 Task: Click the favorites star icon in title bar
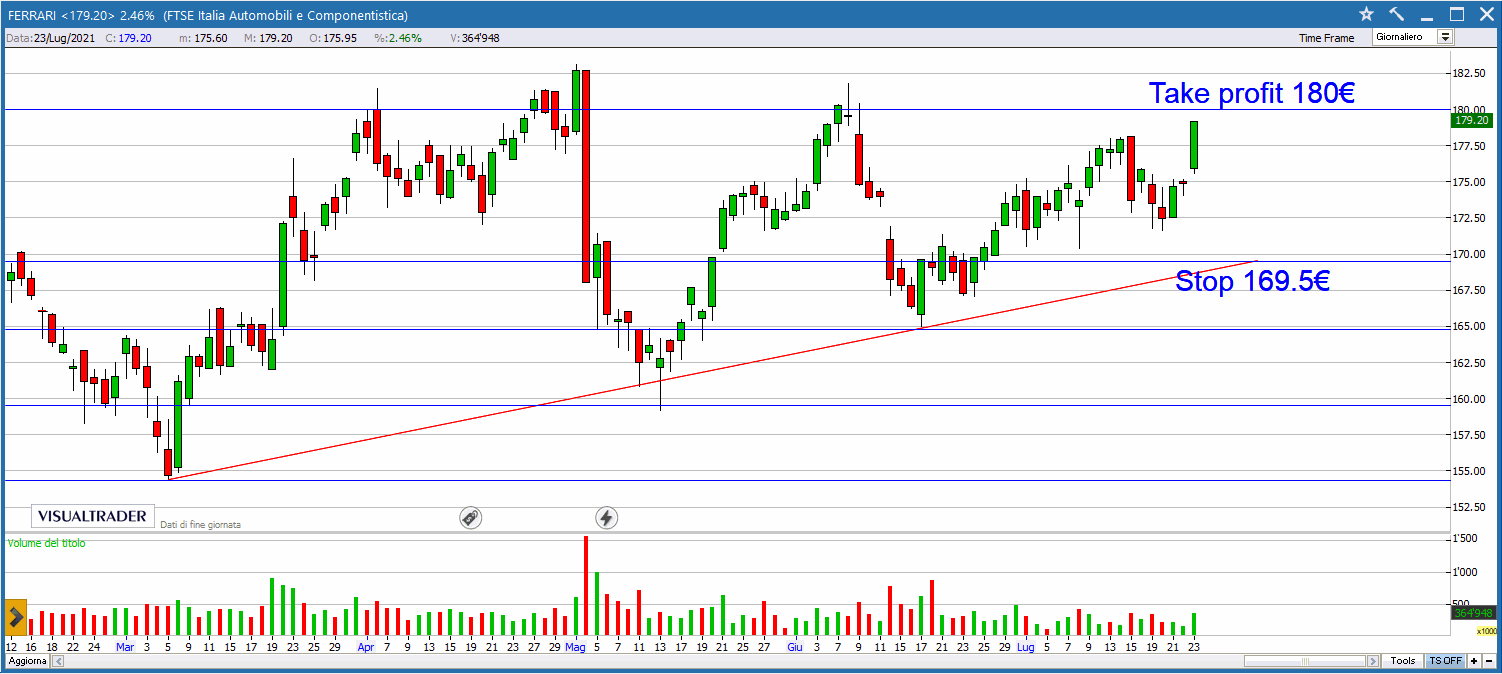[1367, 14]
